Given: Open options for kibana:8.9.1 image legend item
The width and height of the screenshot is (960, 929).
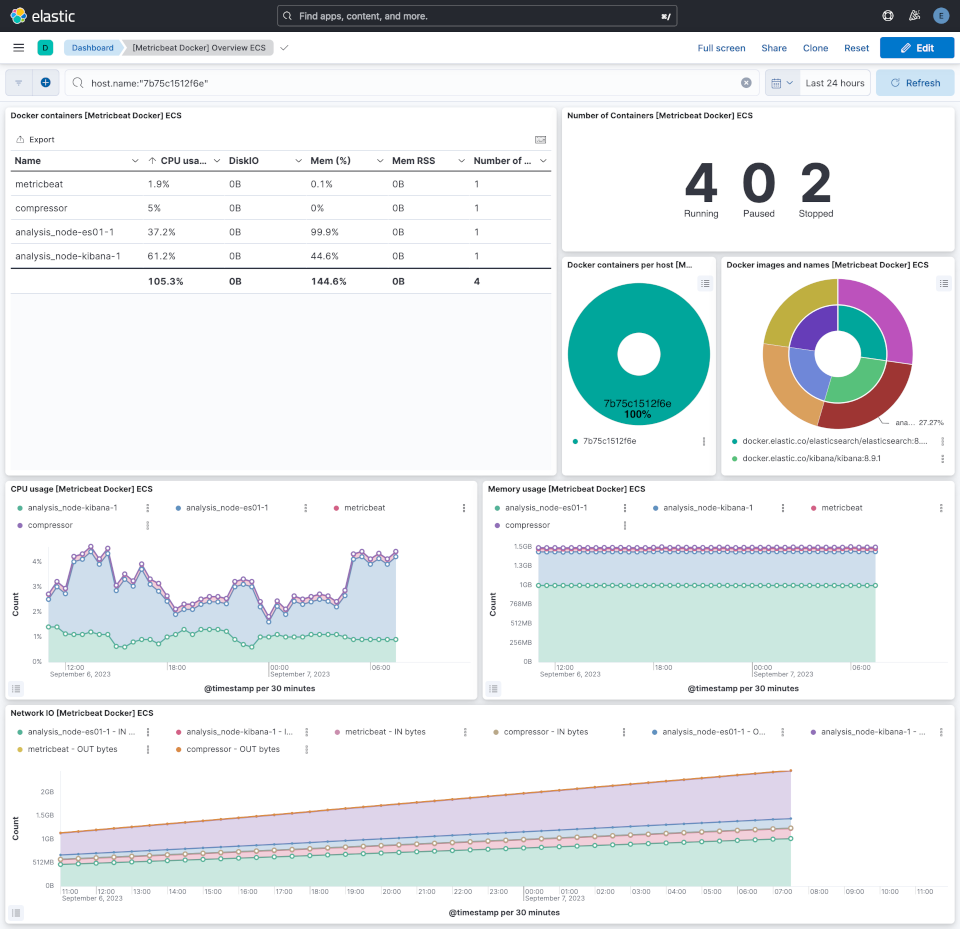Looking at the screenshot, I should (x=942, y=459).
